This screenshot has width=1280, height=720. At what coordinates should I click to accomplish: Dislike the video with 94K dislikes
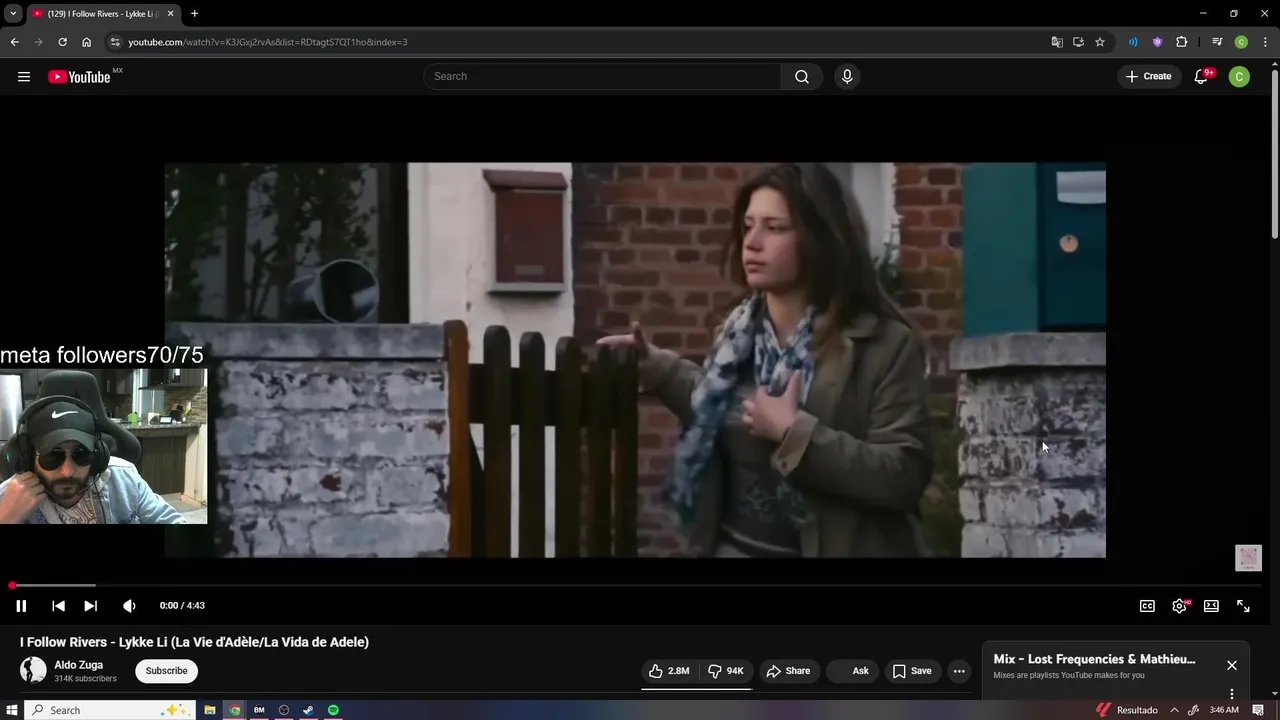coord(726,671)
